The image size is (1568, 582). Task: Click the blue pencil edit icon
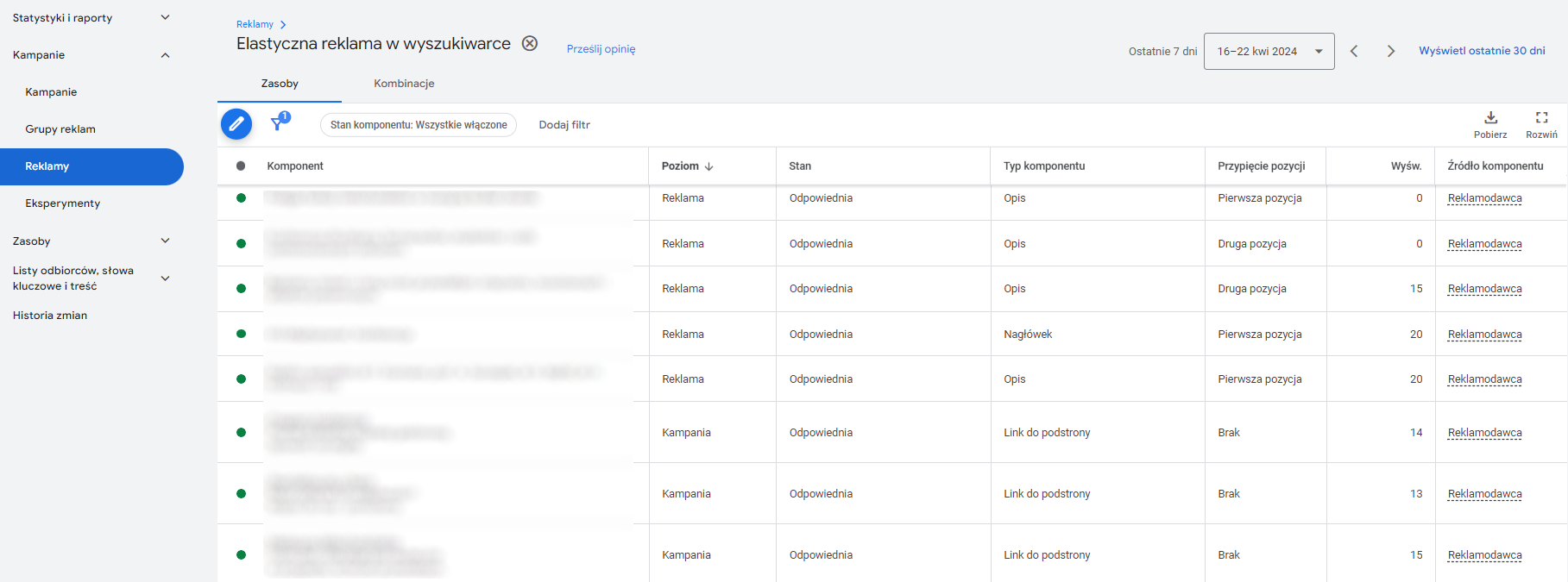click(236, 124)
